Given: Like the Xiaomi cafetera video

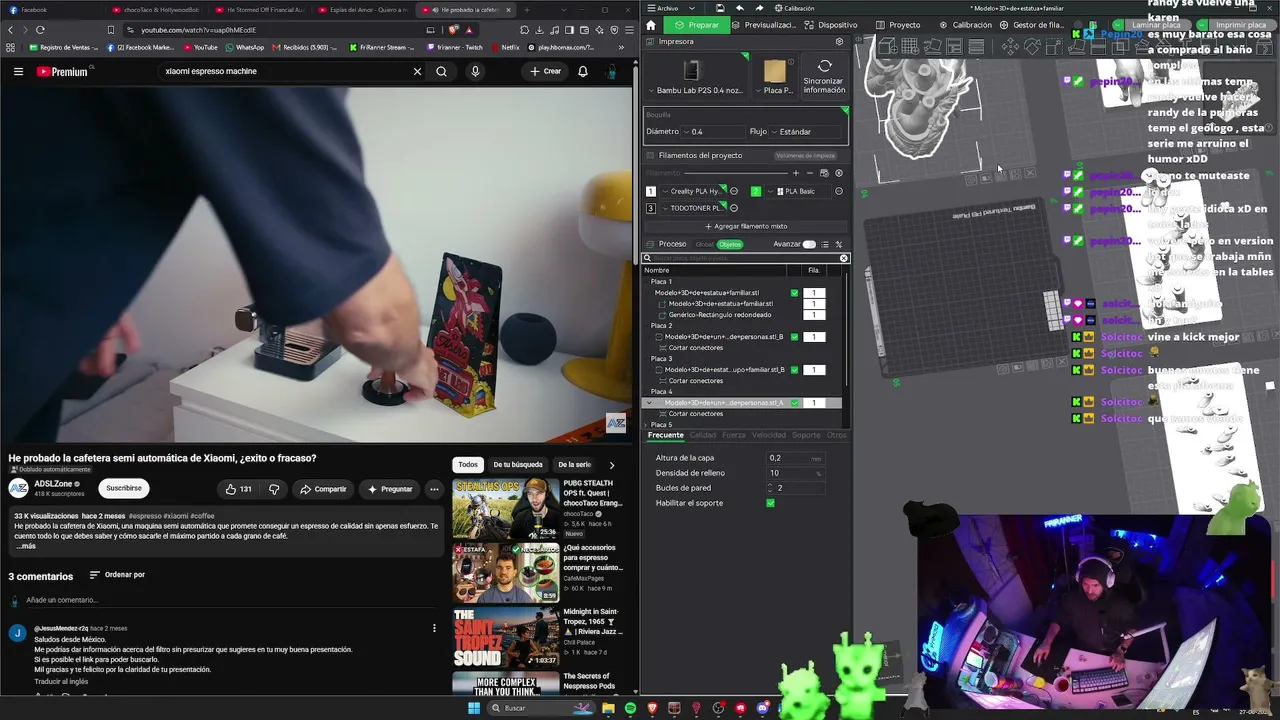Looking at the screenshot, I should [x=238, y=489].
